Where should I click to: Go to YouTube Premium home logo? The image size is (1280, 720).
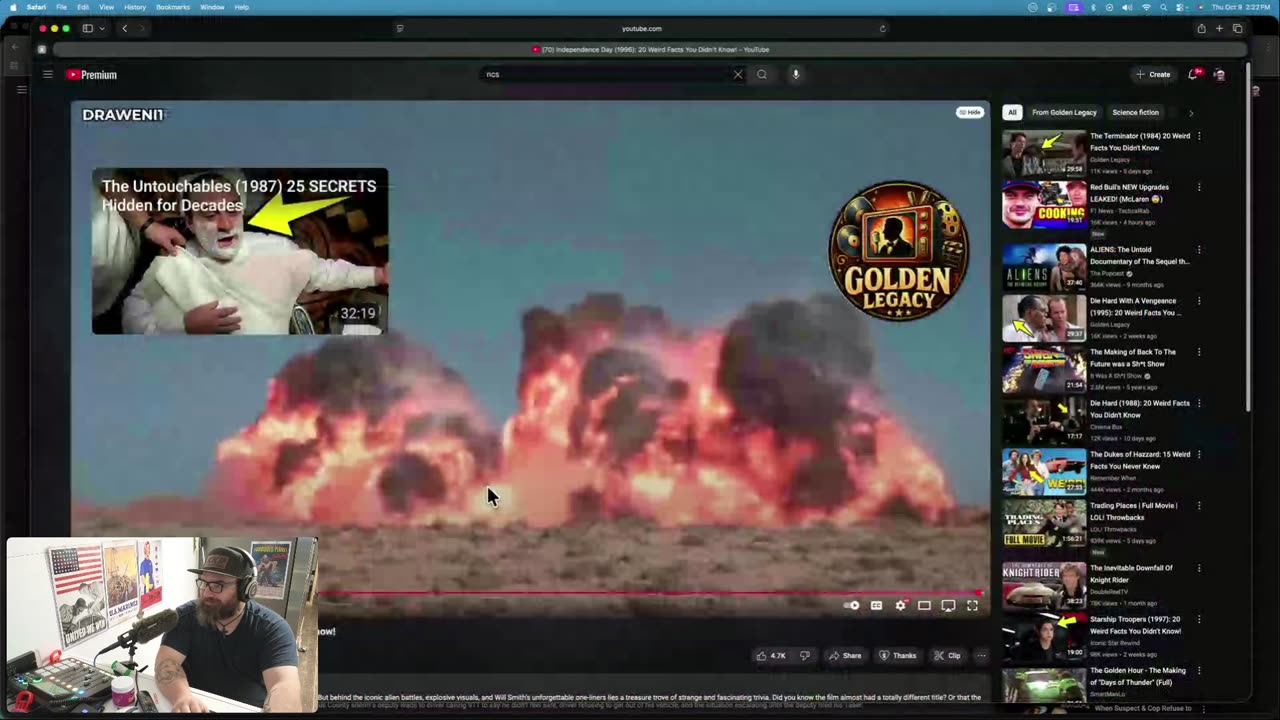click(92, 75)
